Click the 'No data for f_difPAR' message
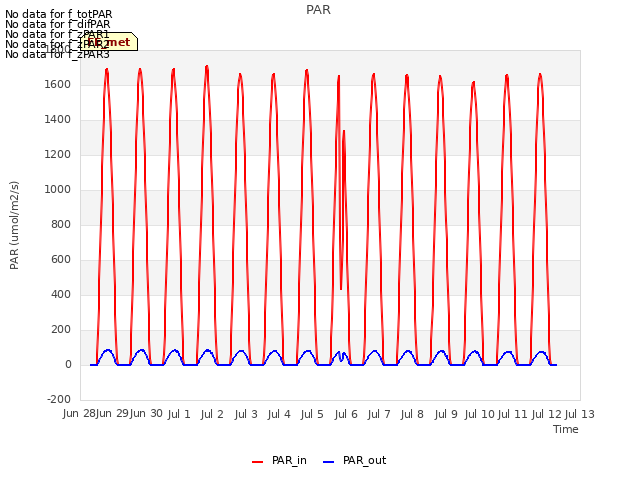 point(58,24)
